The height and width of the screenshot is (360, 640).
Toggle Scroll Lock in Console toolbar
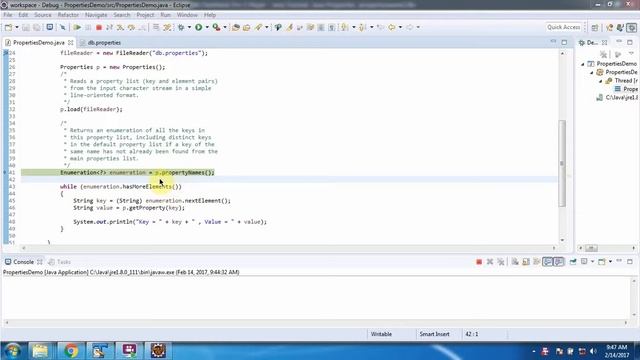pos(526,262)
